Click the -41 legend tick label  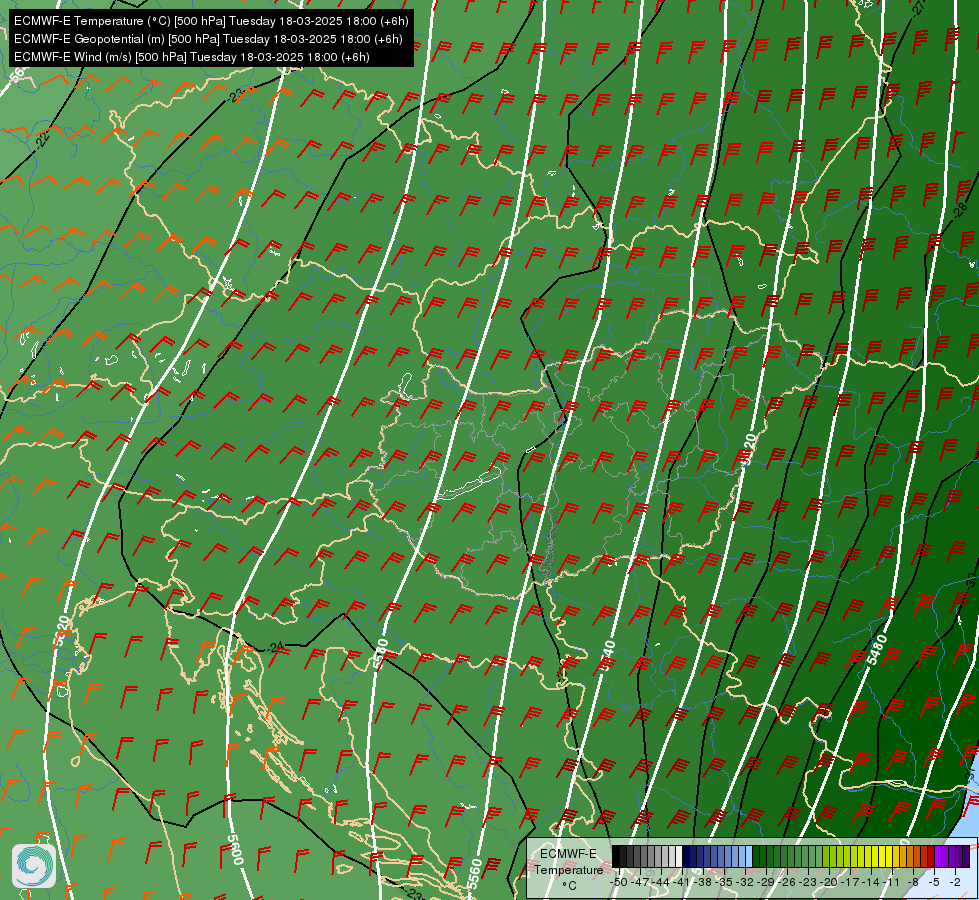coord(681,883)
